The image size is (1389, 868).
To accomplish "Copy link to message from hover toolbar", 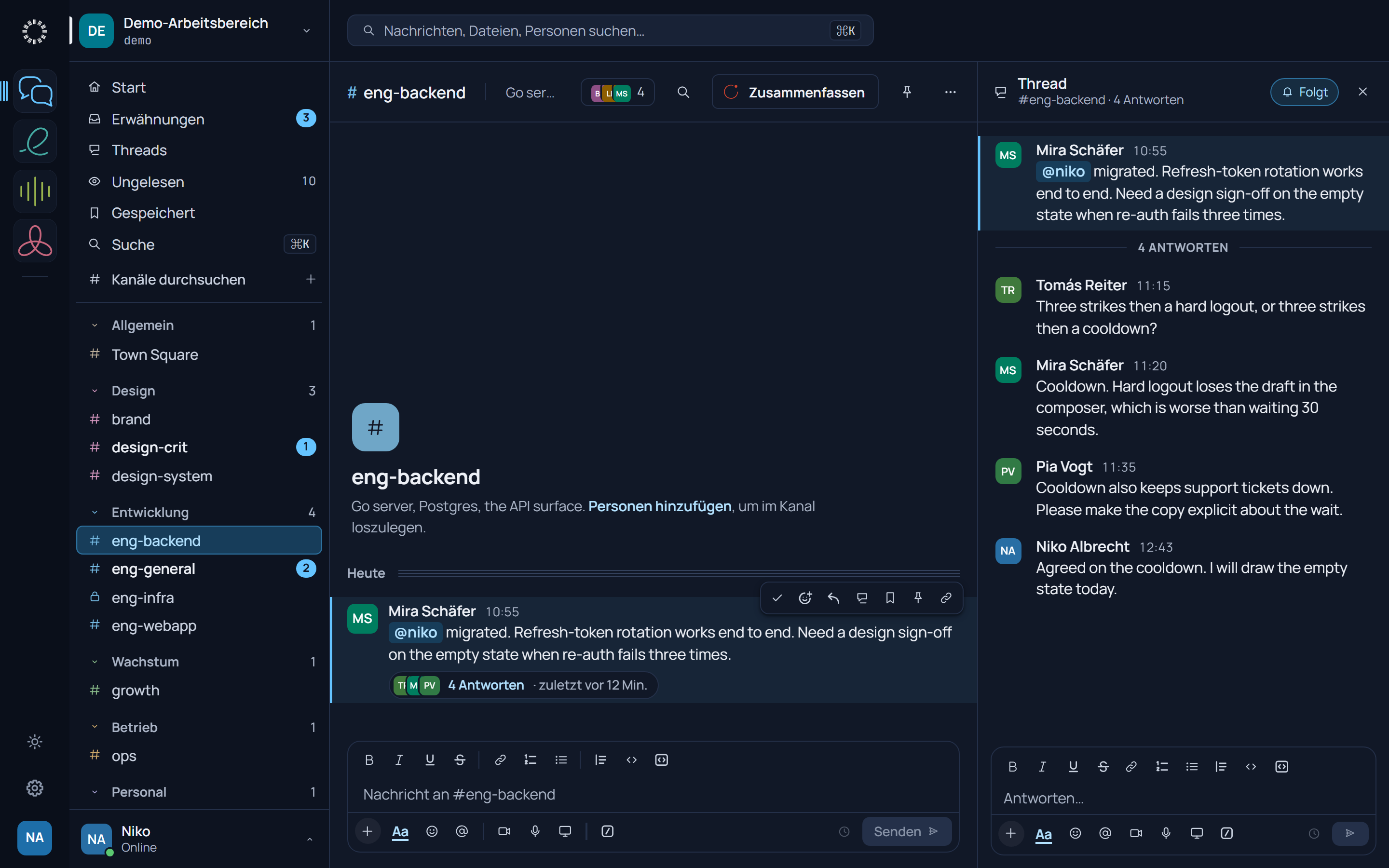I will [x=946, y=598].
